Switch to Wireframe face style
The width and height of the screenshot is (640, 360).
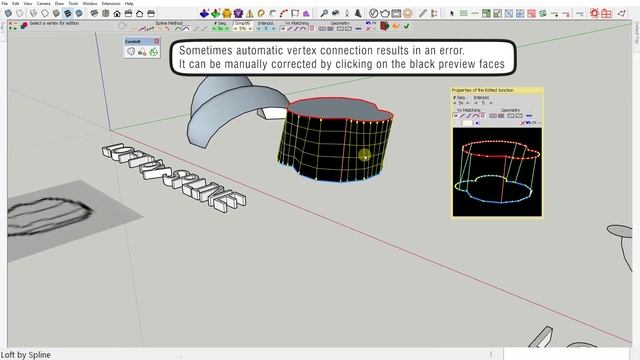pyautogui.click(x=33, y=13)
